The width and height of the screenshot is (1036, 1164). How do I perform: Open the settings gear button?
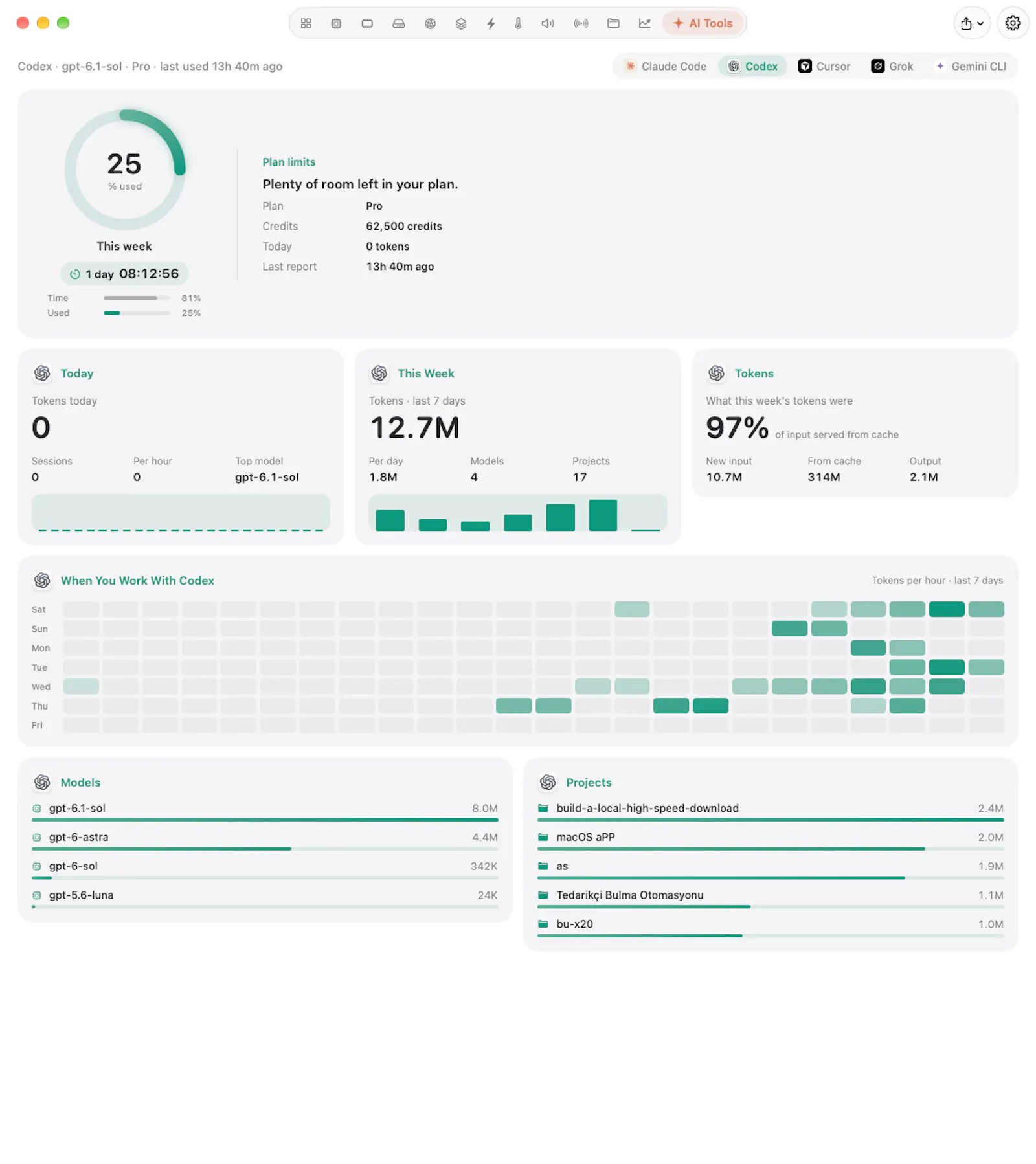[x=1013, y=23]
